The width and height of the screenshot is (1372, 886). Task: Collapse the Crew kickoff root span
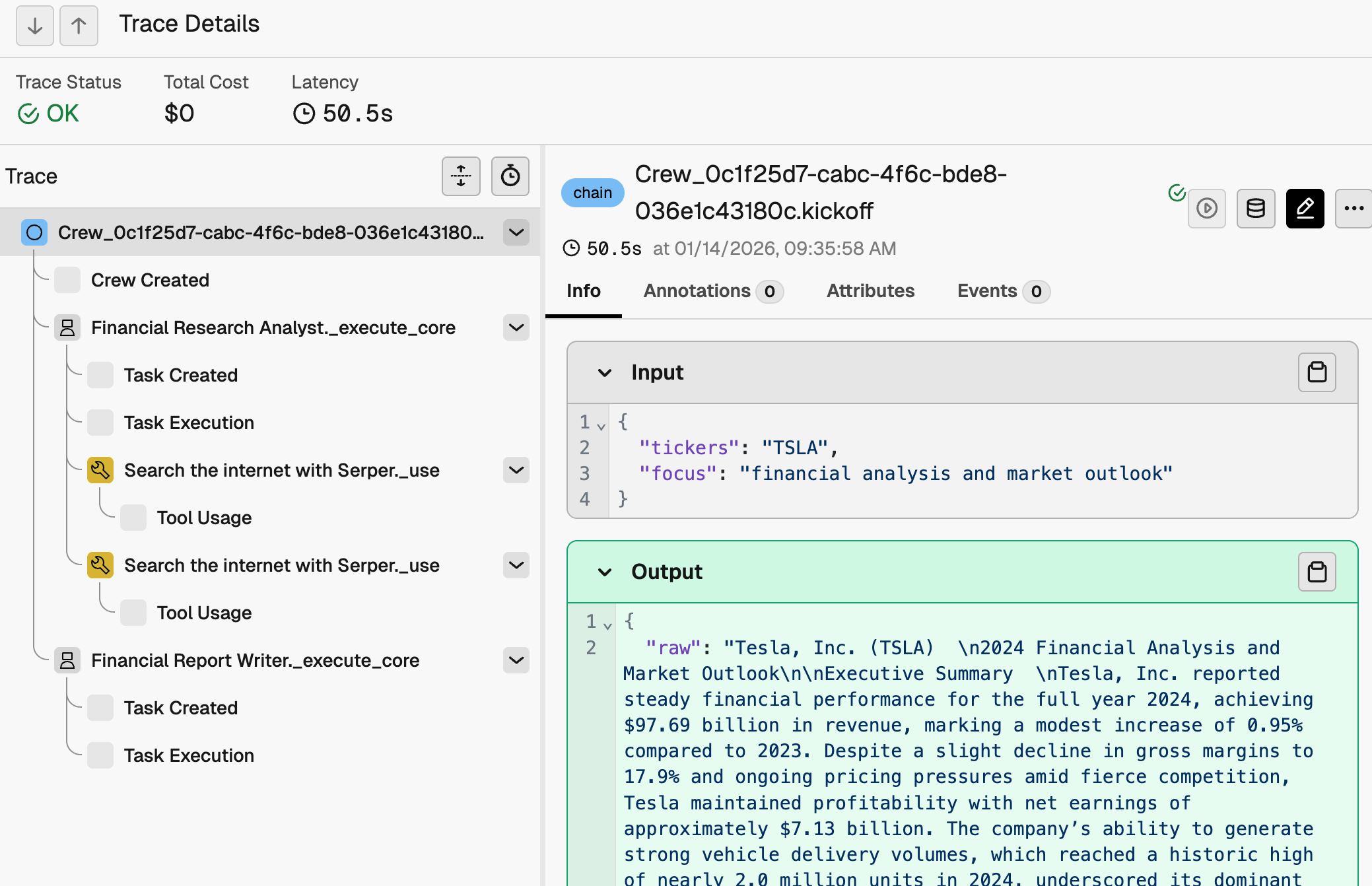click(x=516, y=232)
